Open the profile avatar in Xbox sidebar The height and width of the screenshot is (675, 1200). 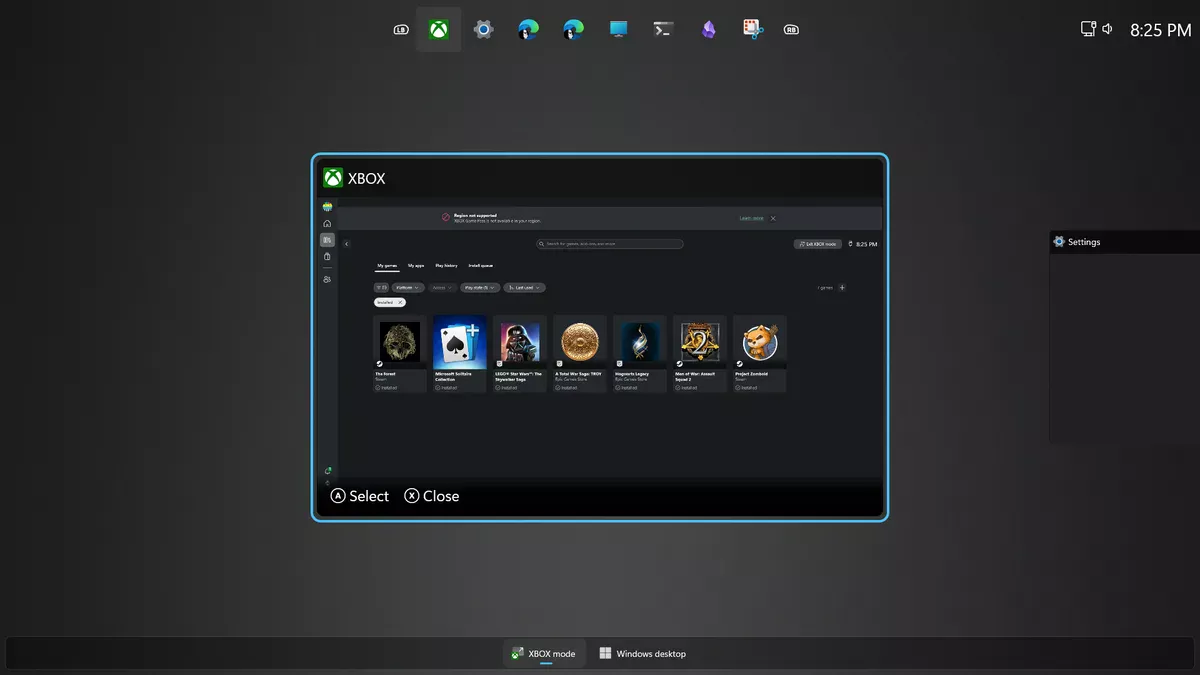(x=327, y=207)
